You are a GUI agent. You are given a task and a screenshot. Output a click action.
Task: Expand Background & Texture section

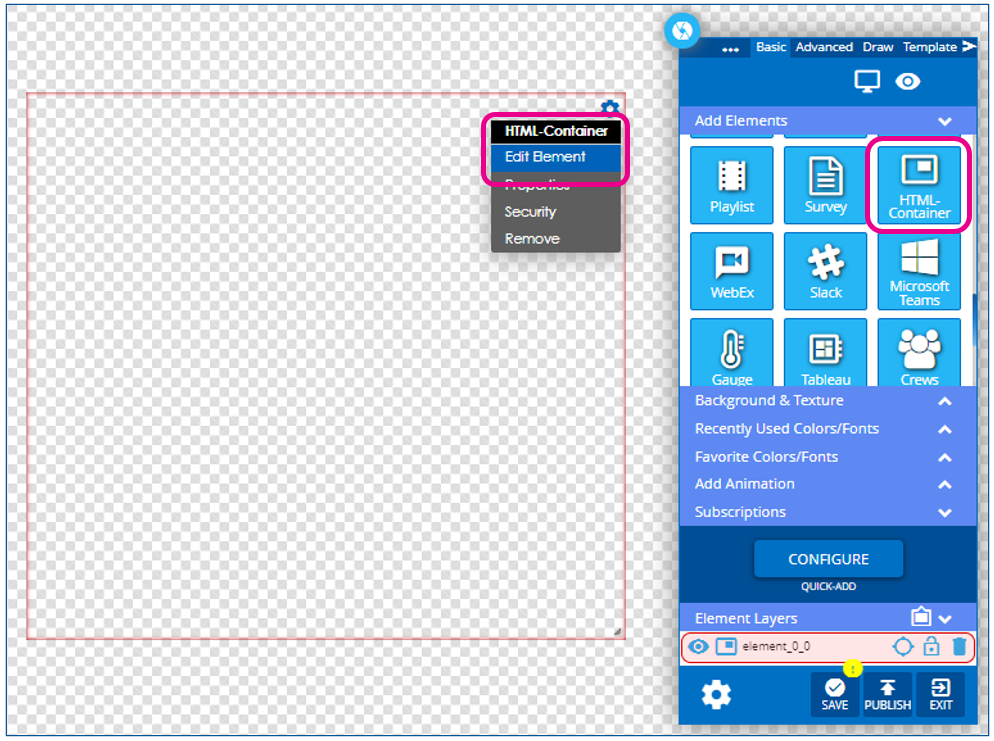[945, 401]
